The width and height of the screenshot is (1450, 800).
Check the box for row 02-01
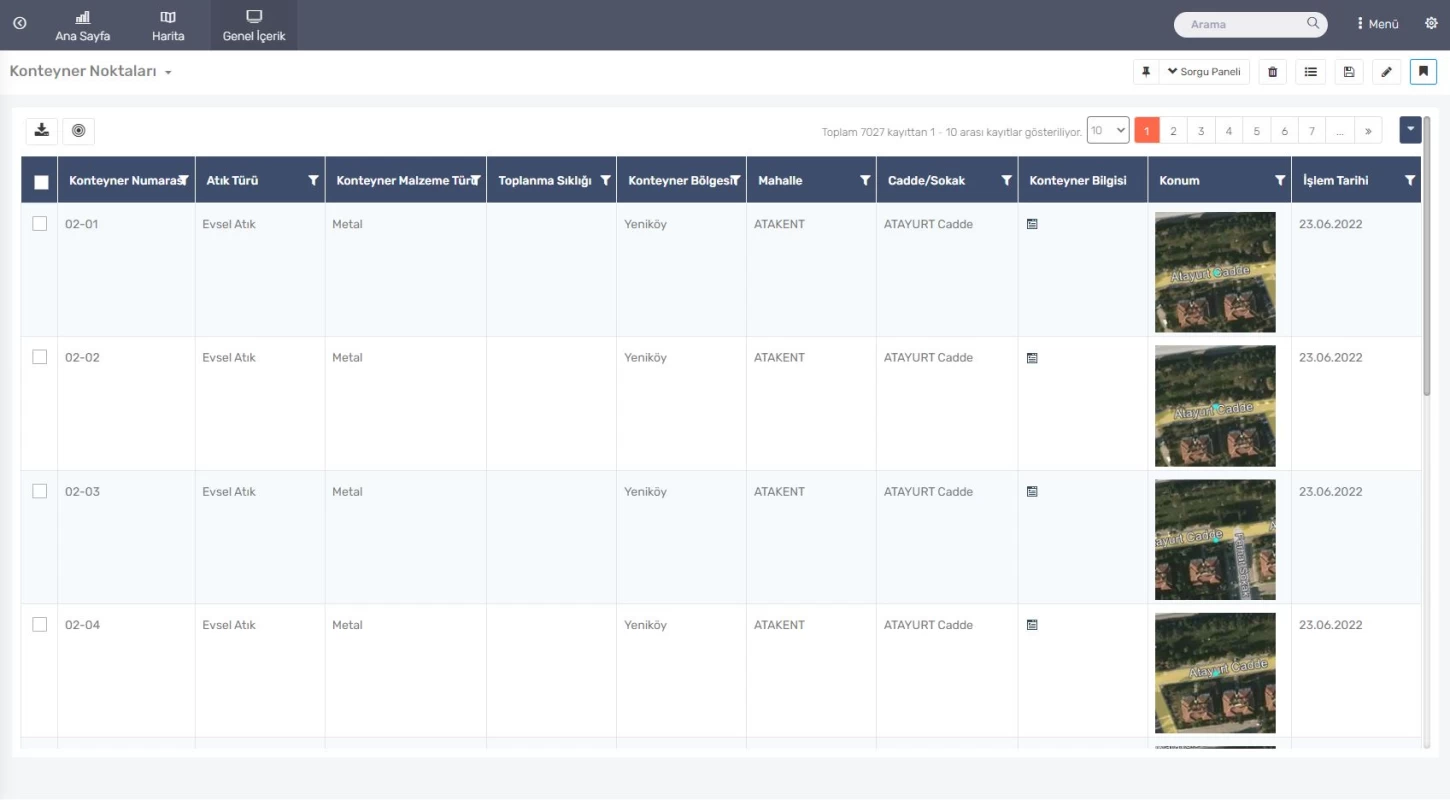point(40,224)
